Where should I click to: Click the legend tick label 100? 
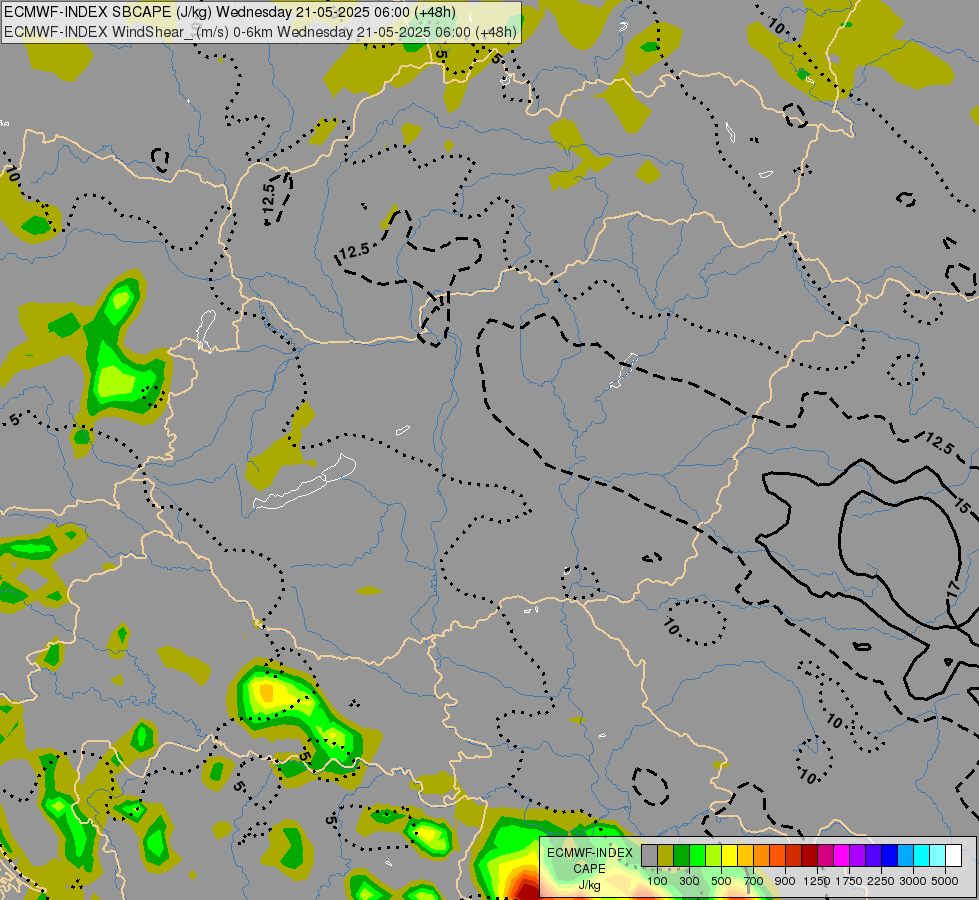pos(657,881)
